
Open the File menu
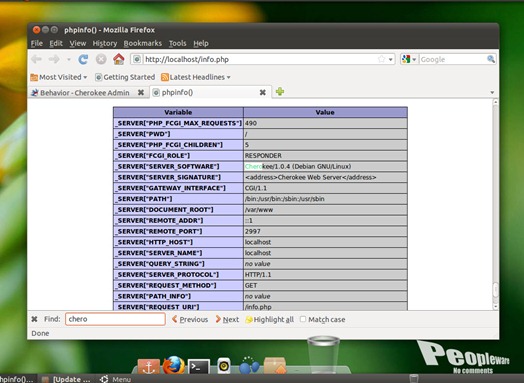(x=37, y=43)
